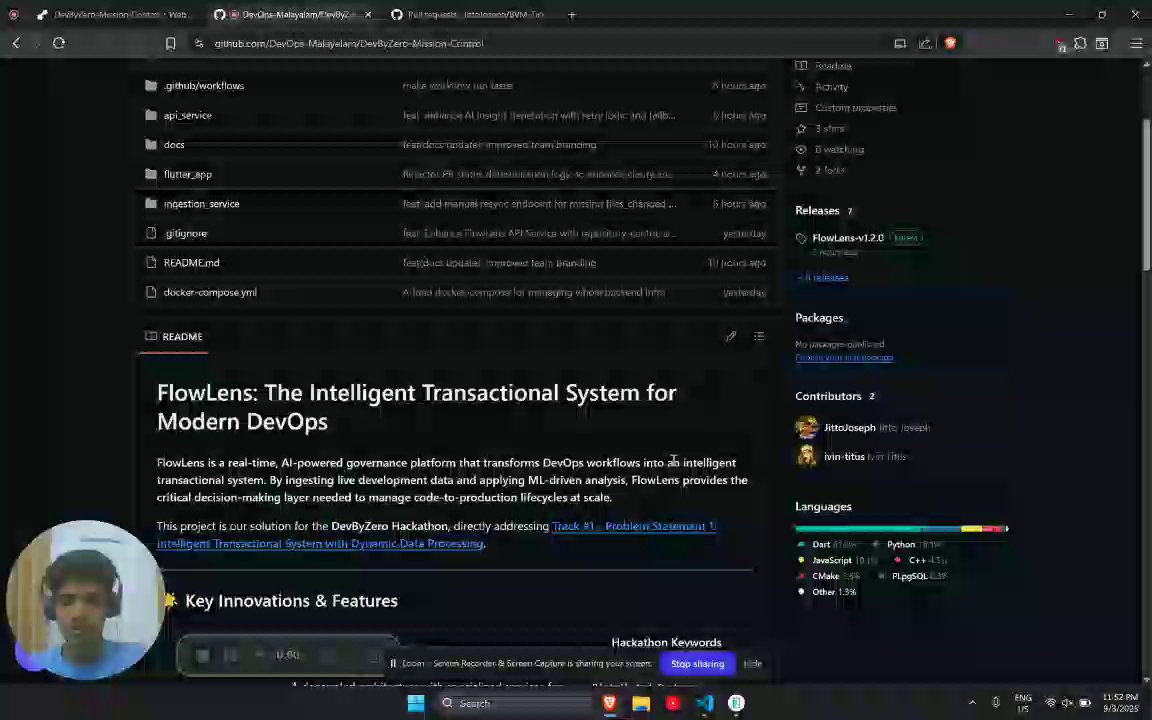Click the share icon in the address bar
This screenshot has width=1152, height=720.
[925, 43]
